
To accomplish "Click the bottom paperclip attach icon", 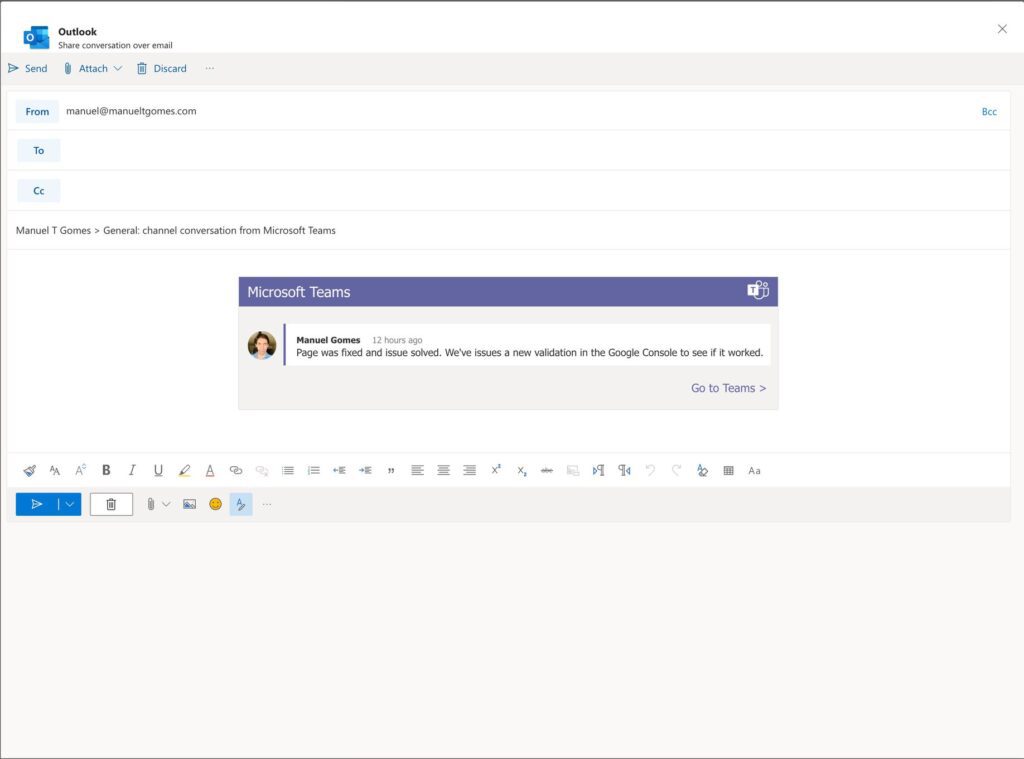I will (150, 504).
